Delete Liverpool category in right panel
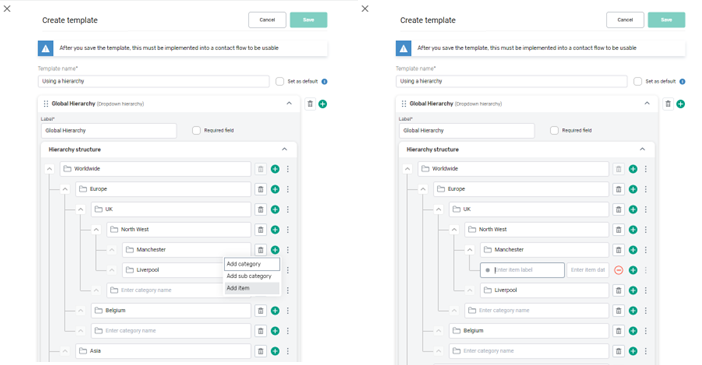The image size is (702, 365). click(618, 290)
